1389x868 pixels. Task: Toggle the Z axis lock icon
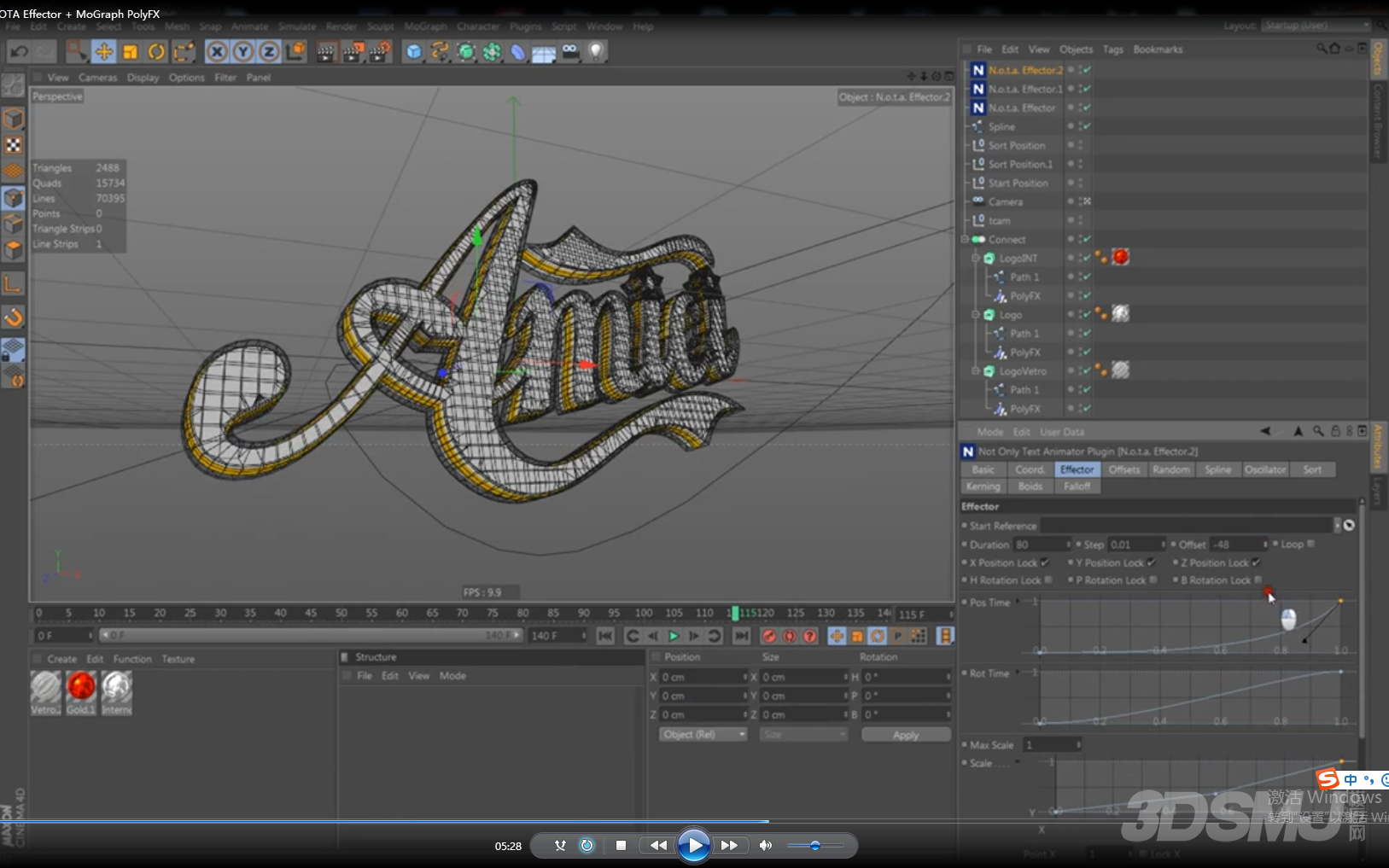pyautogui.click(x=269, y=52)
